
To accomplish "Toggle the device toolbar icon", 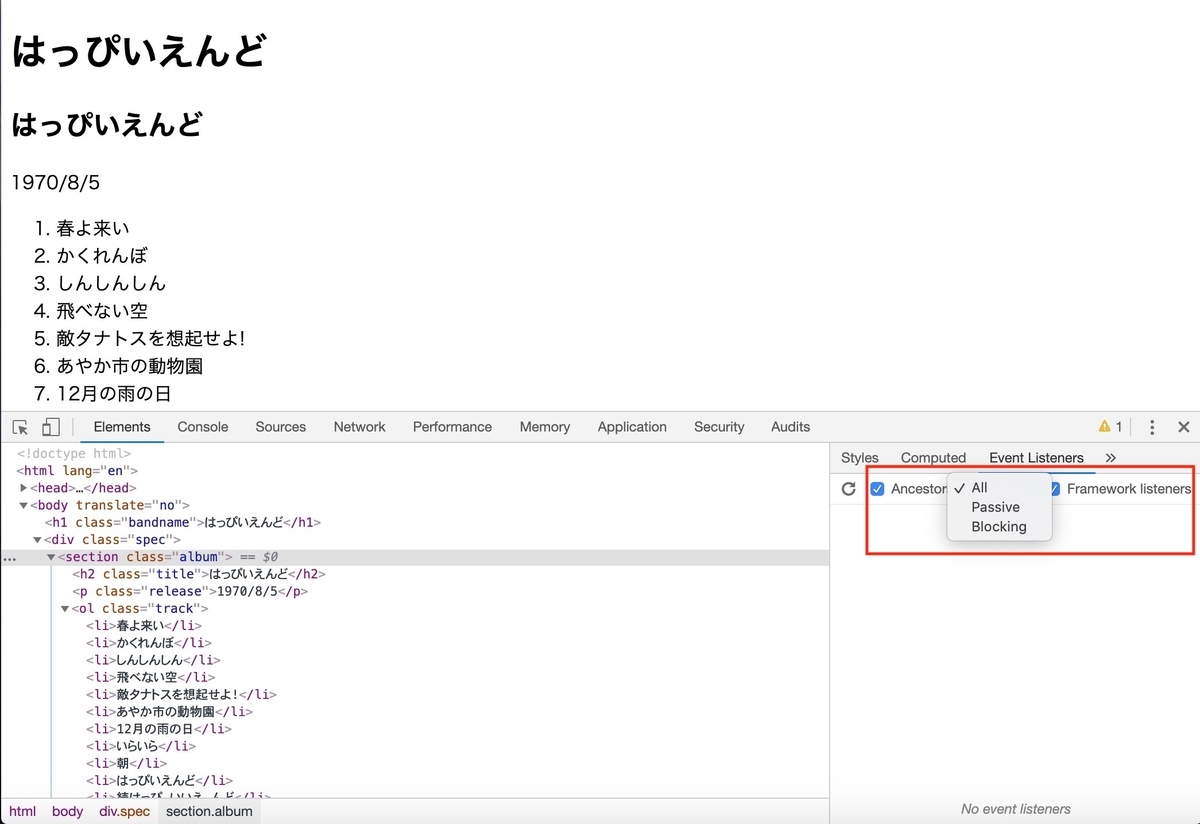I will (50, 427).
